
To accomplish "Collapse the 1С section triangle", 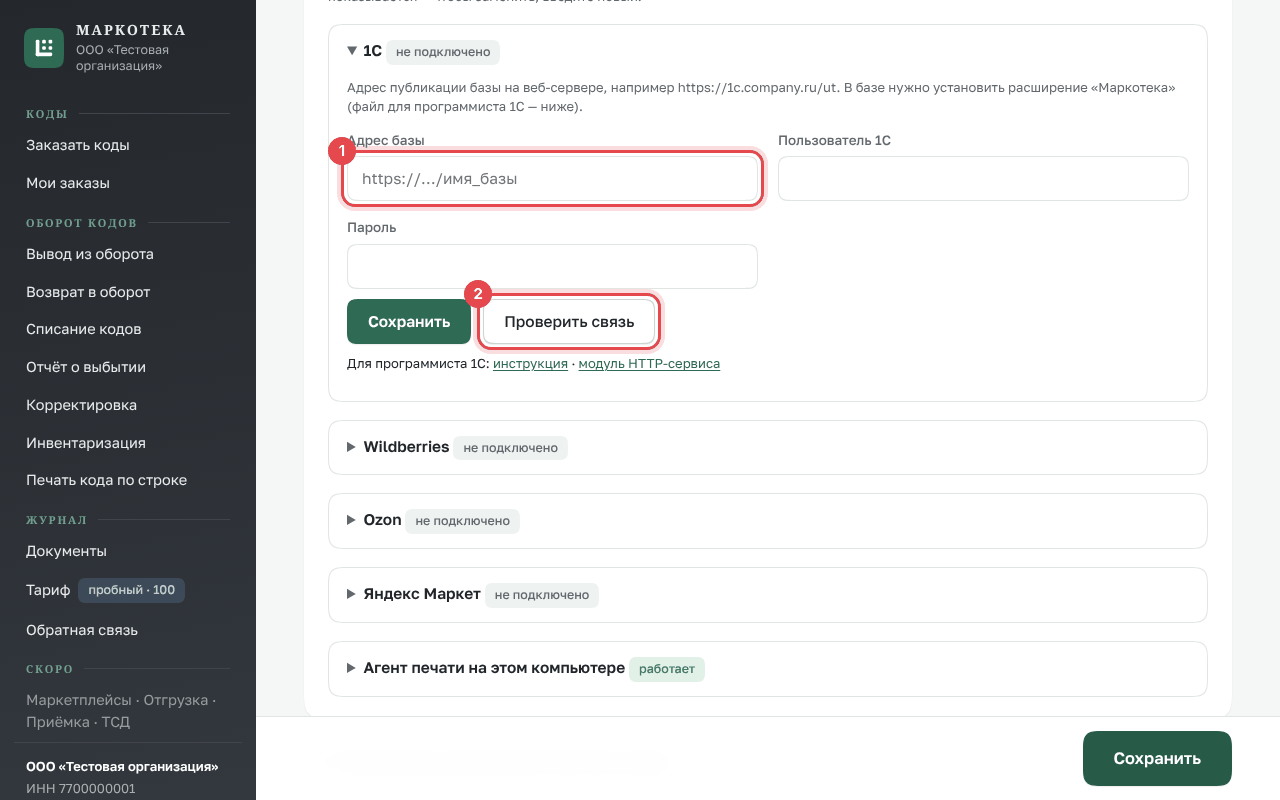I will point(352,50).
